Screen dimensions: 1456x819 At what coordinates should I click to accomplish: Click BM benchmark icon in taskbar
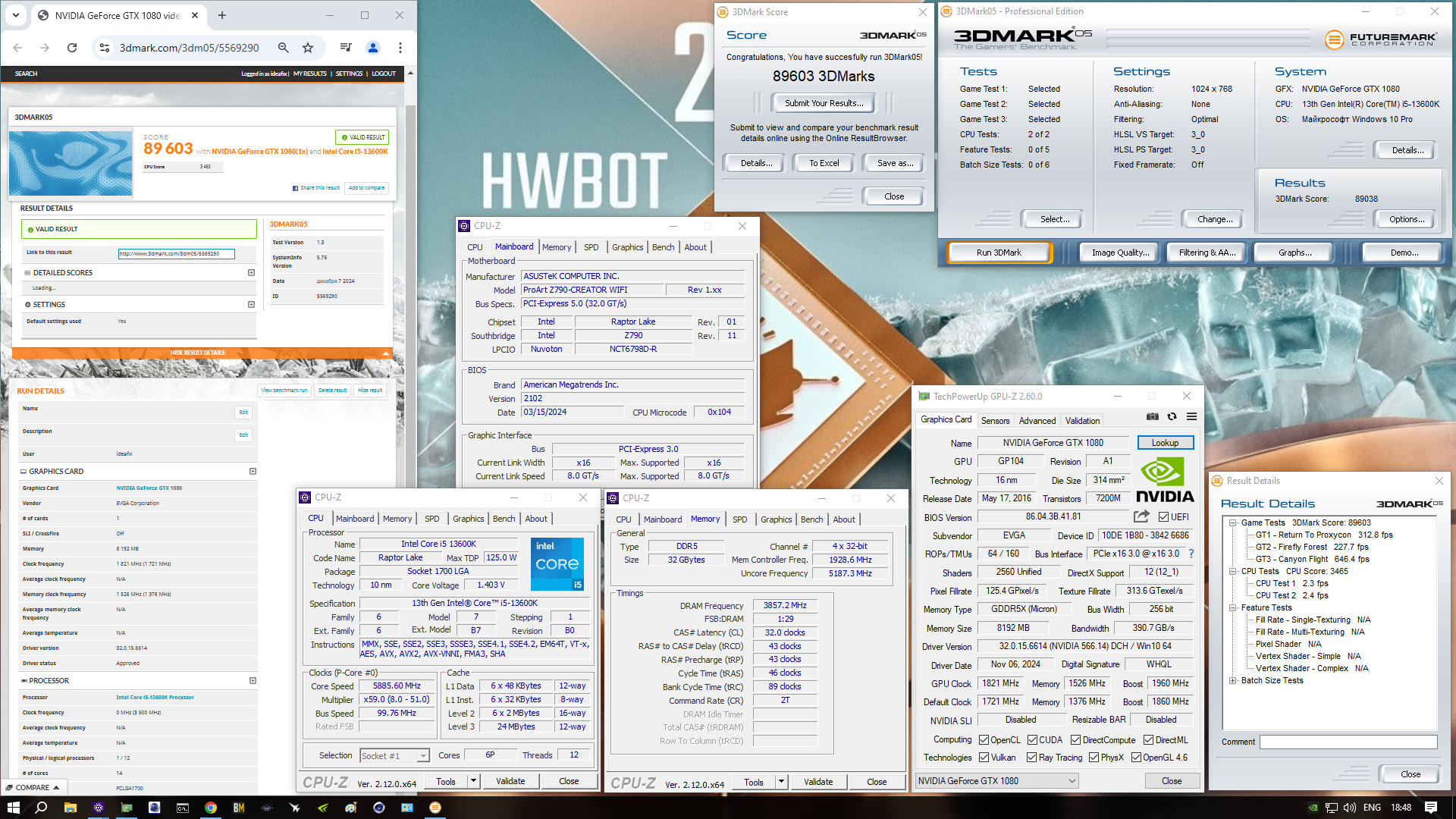click(x=239, y=808)
